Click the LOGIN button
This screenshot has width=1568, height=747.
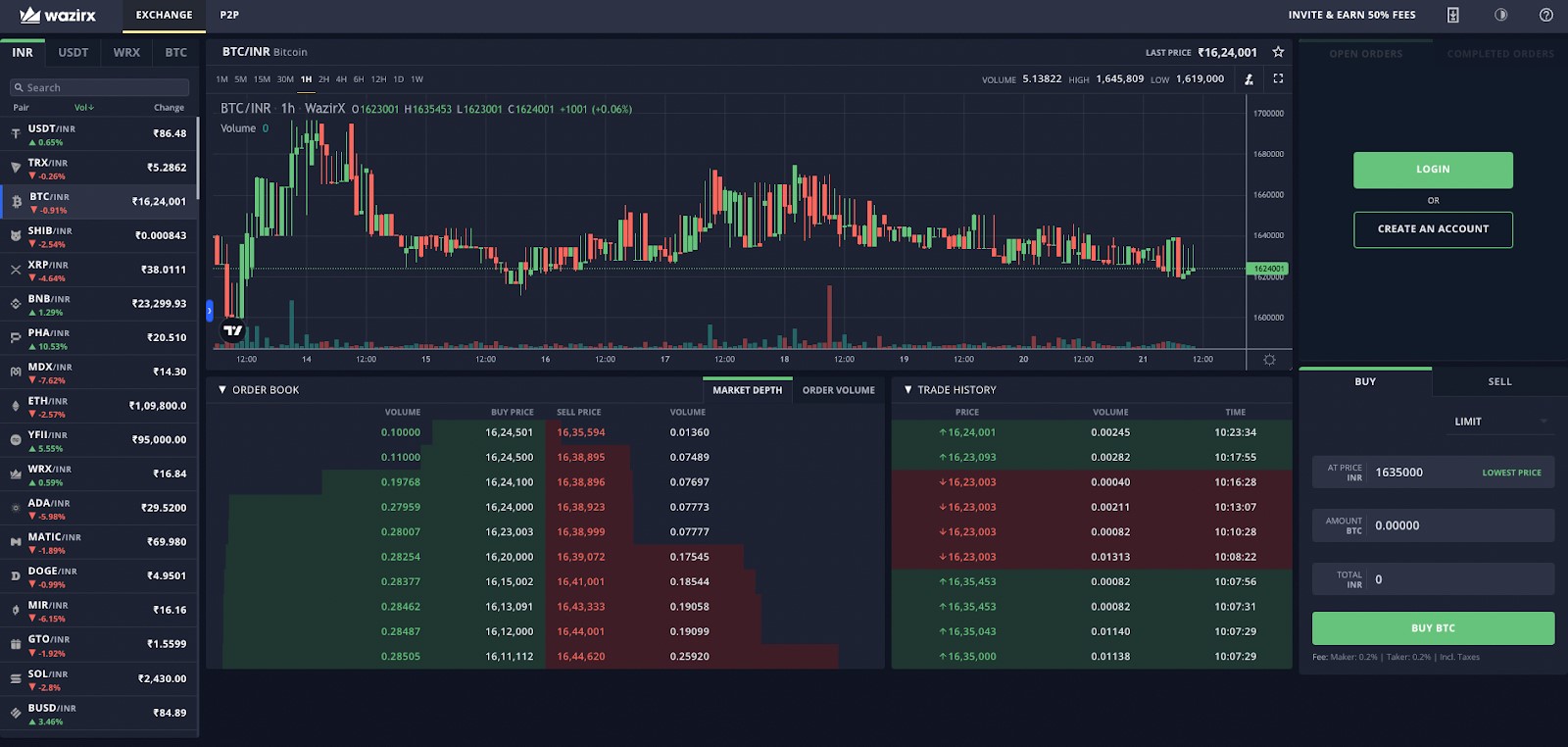1433,170
